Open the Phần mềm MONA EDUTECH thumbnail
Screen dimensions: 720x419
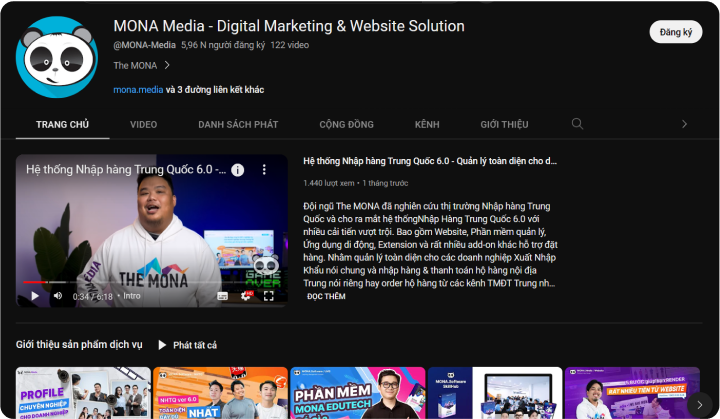point(358,392)
